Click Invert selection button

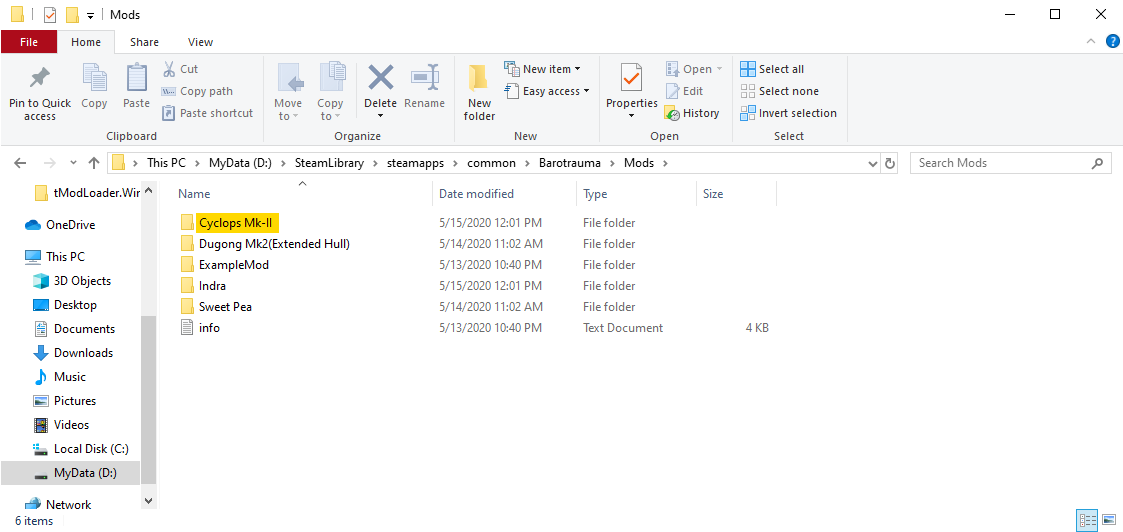pos(788,113)
